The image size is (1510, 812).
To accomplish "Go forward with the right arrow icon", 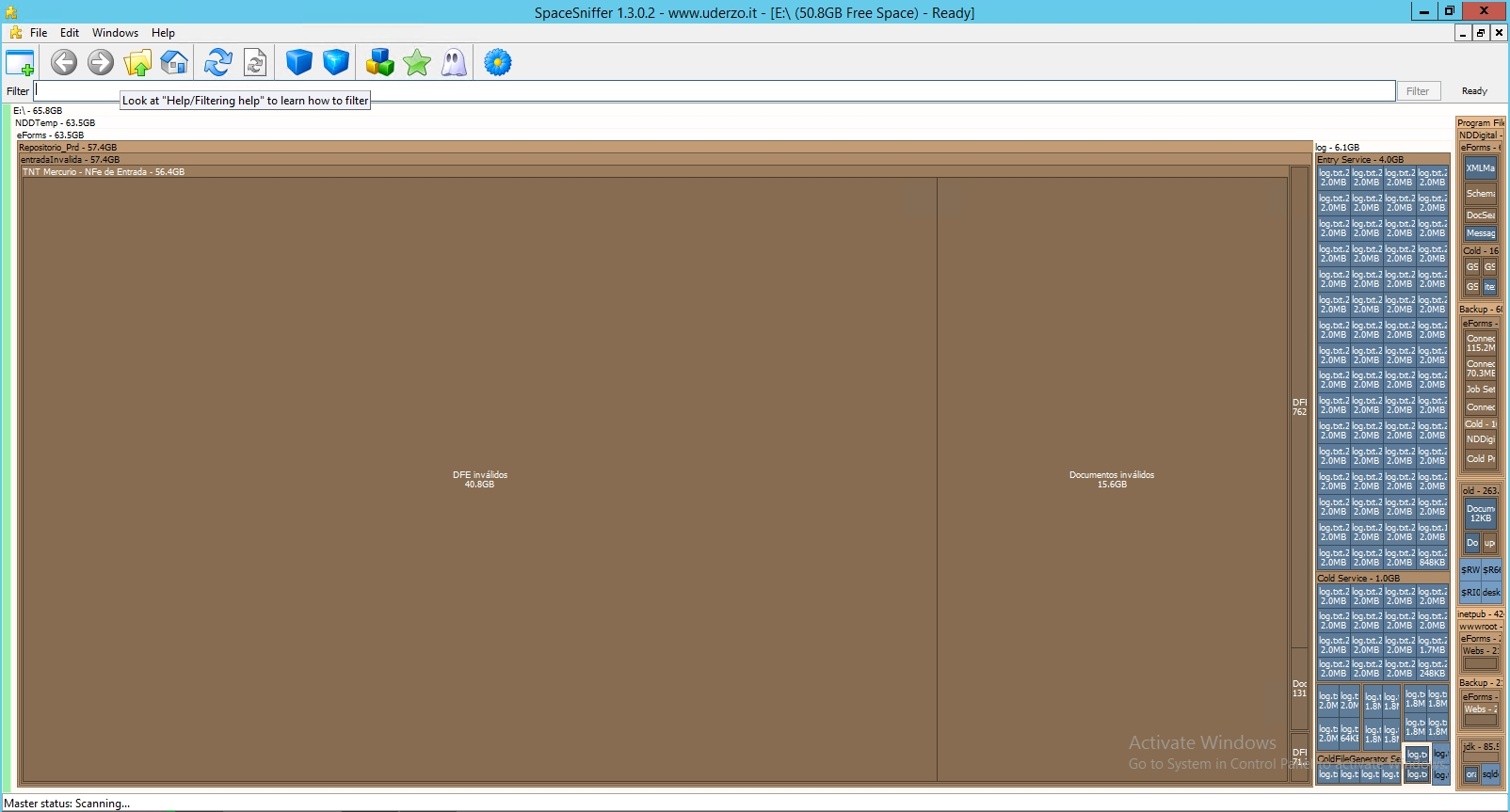I will 101,63.
